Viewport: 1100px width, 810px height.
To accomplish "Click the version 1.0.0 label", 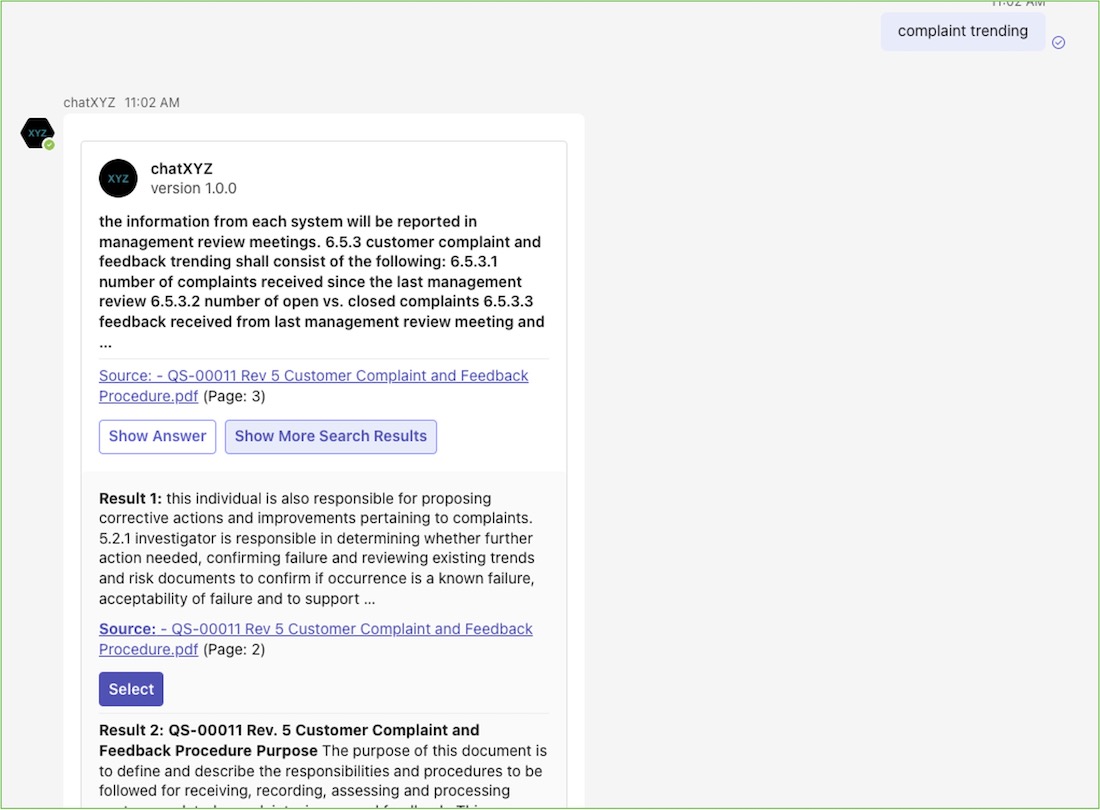I will click(x=193, y=188).
